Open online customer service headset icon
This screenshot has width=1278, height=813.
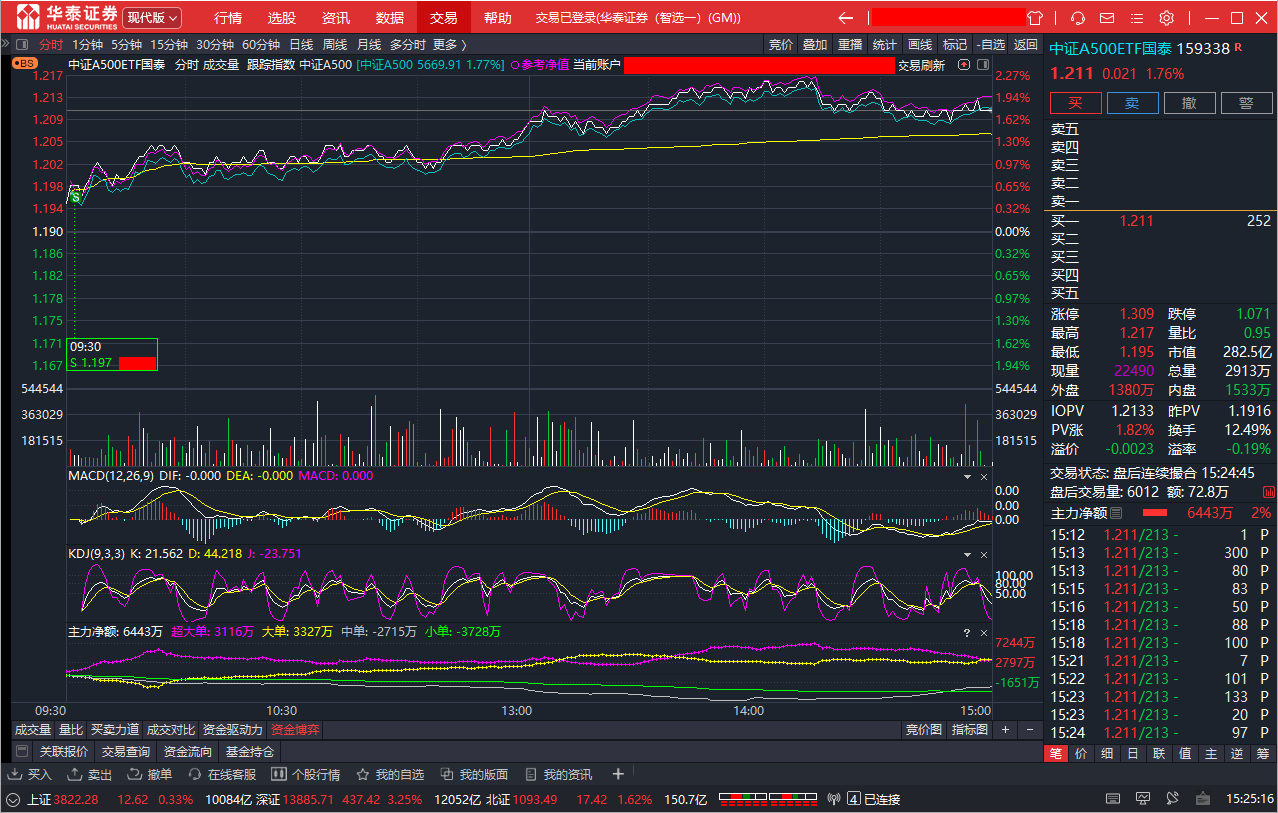click(x=1078, y=18)
